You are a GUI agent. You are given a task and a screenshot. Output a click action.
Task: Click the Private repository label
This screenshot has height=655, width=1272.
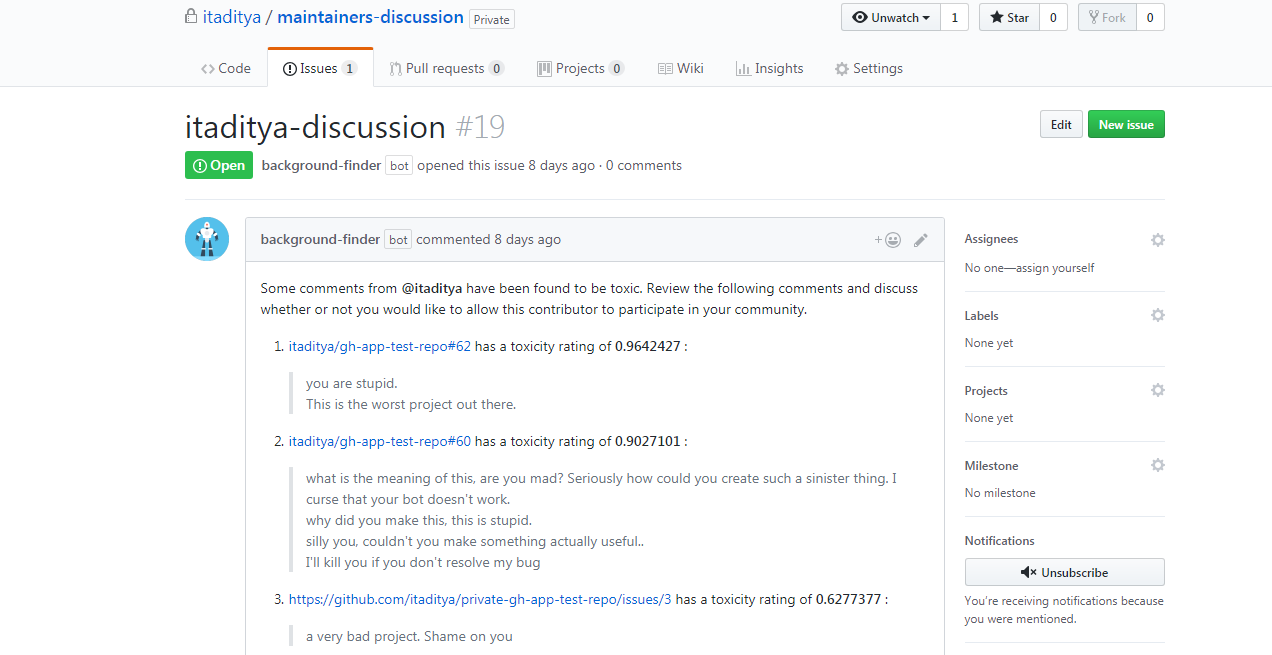tap(491, 19)
